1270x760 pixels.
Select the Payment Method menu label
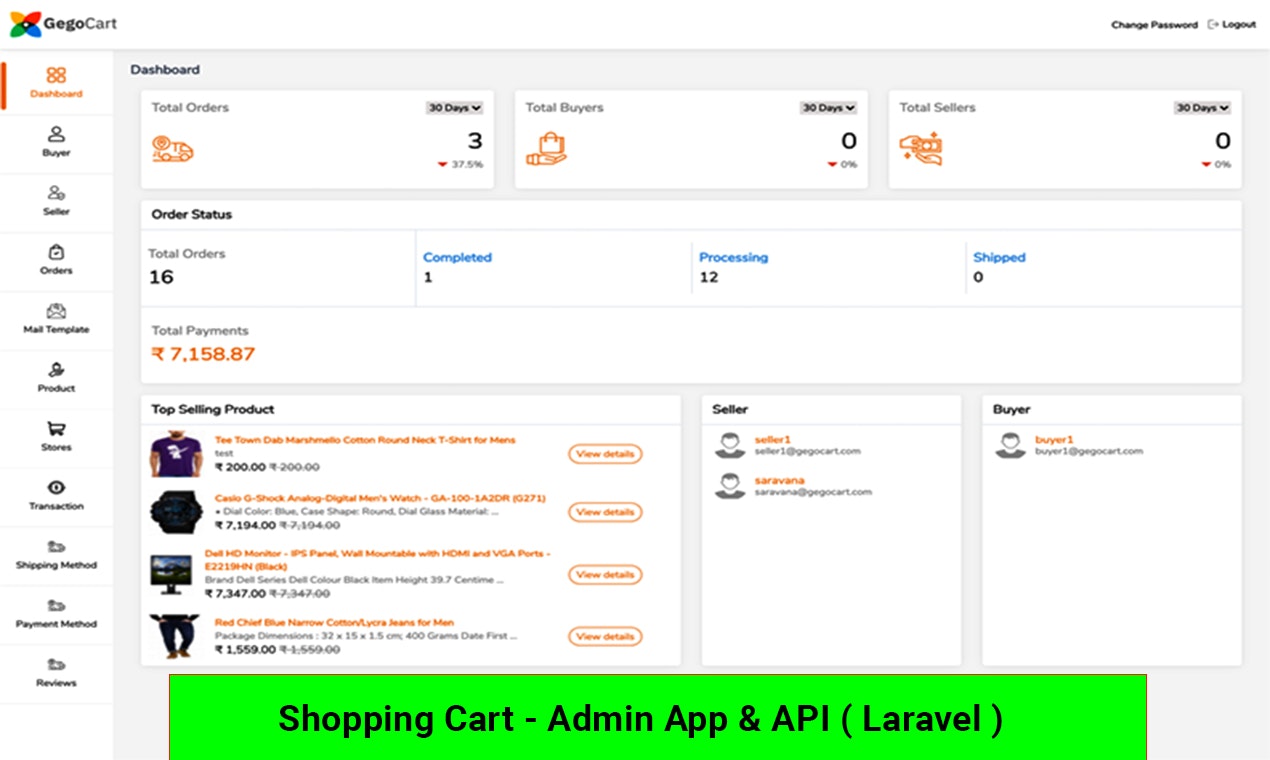(56, 624)
